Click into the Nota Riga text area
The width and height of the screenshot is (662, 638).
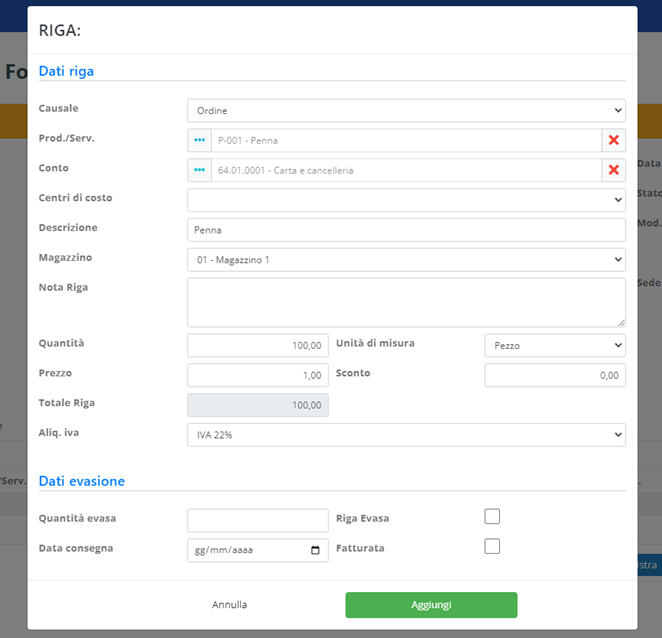[406, 302]
